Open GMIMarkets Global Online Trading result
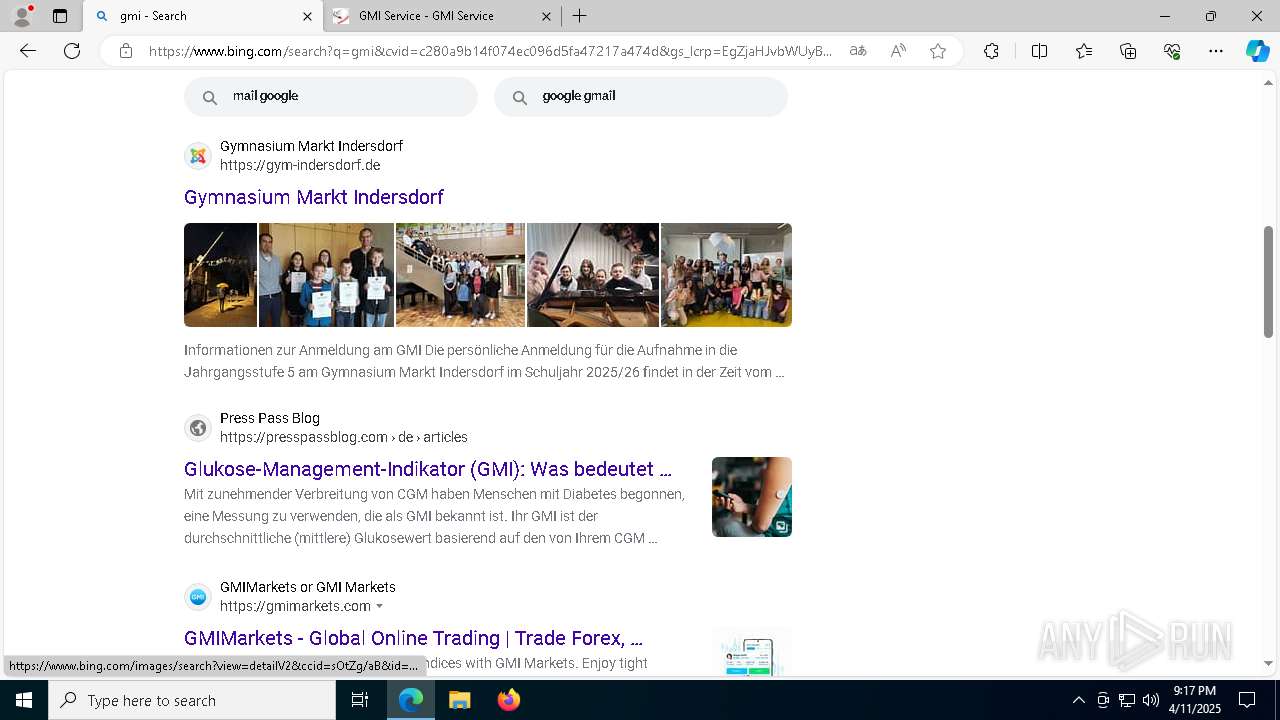The image size is (1280, 720). 413,638
